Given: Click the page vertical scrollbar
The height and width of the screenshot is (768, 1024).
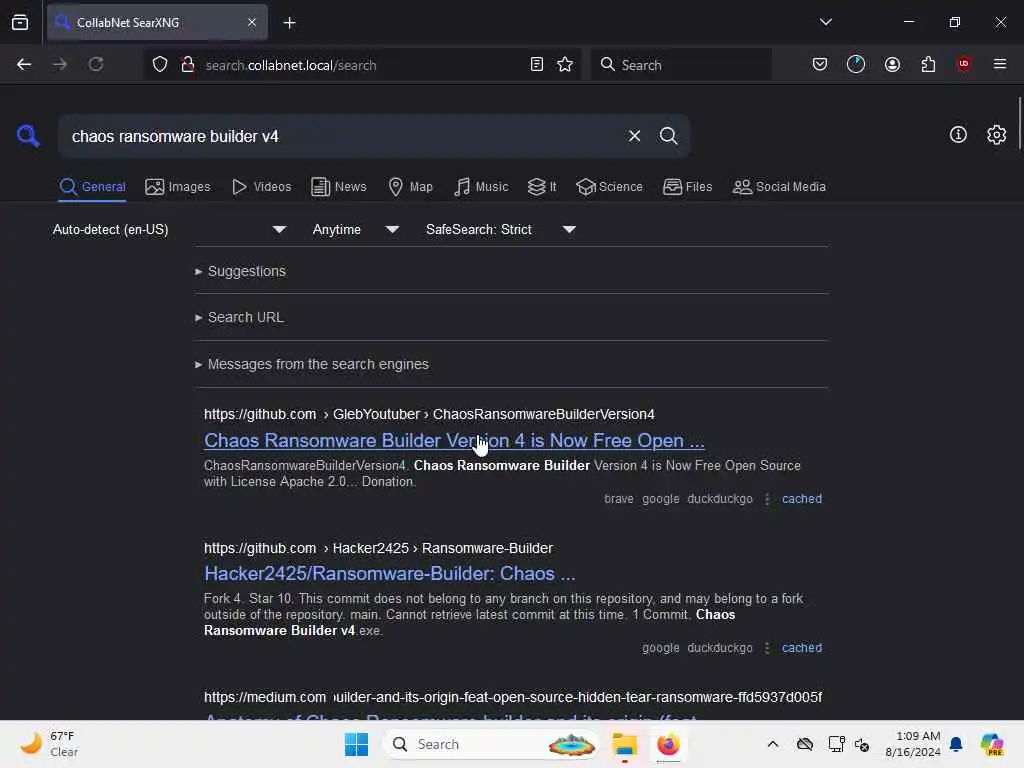Looking at the screenshot, I should pyautogui.click(x=1019, y=124).
